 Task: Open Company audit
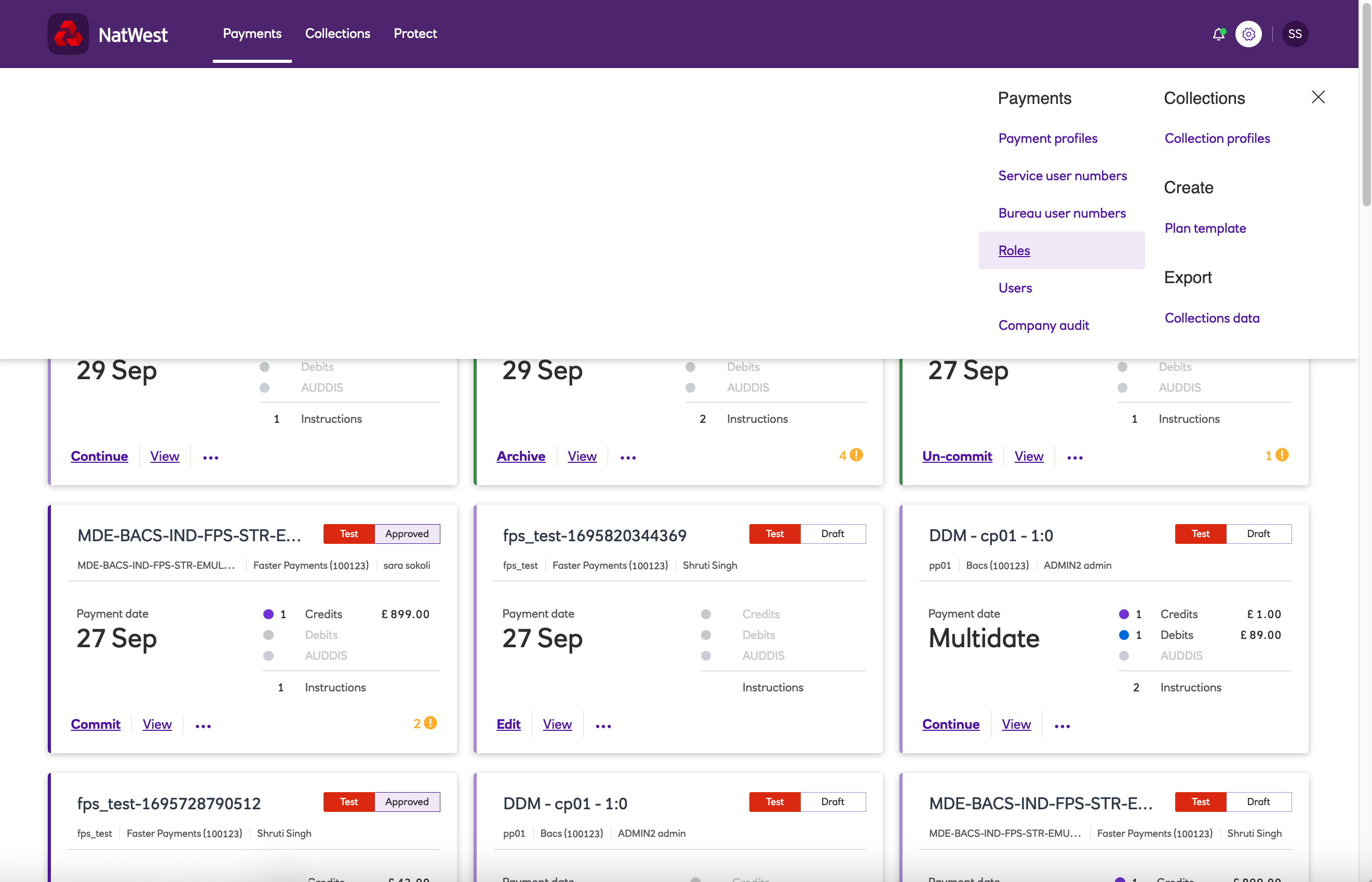point(1043,325)
